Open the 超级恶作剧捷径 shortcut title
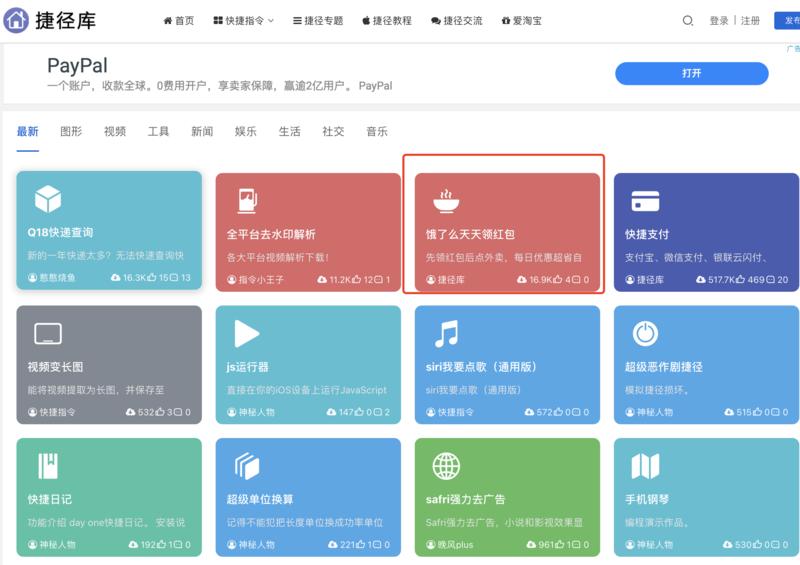The image size is (800, 565). (x=664, y=367)
